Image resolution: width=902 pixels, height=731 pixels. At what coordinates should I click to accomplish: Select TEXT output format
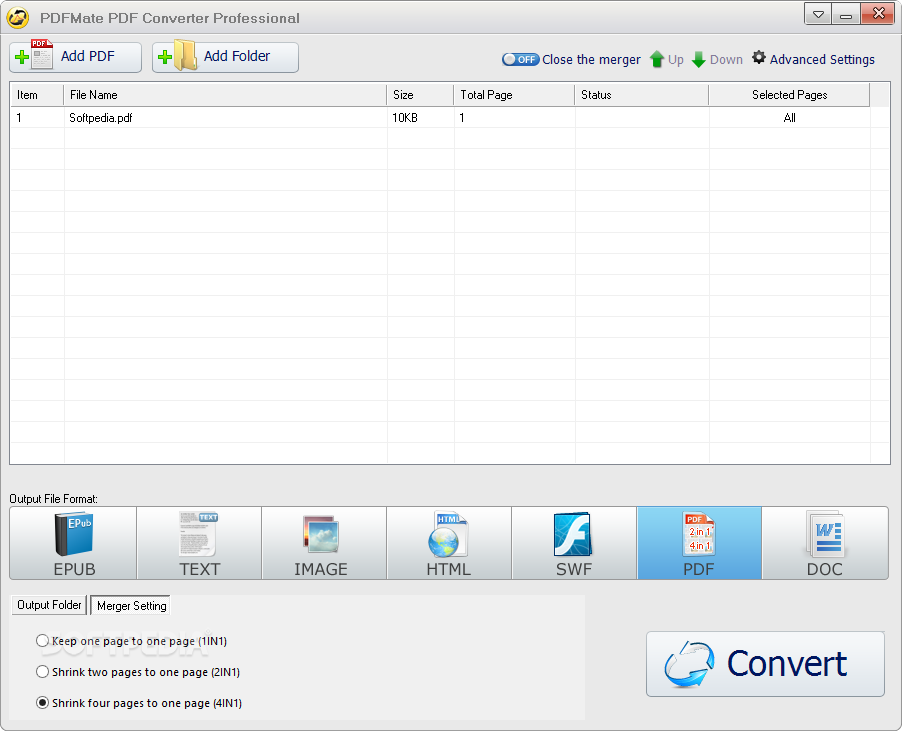click(199, 543)
